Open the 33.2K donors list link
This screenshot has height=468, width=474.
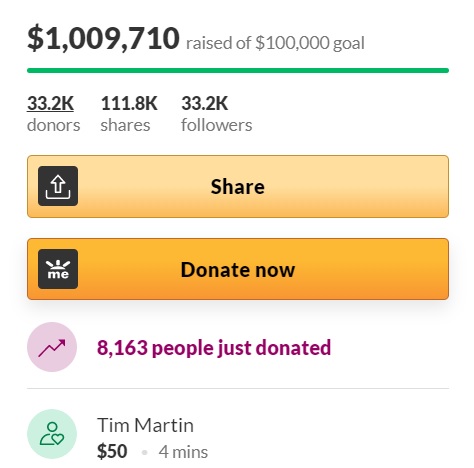(x=50, y=103)
